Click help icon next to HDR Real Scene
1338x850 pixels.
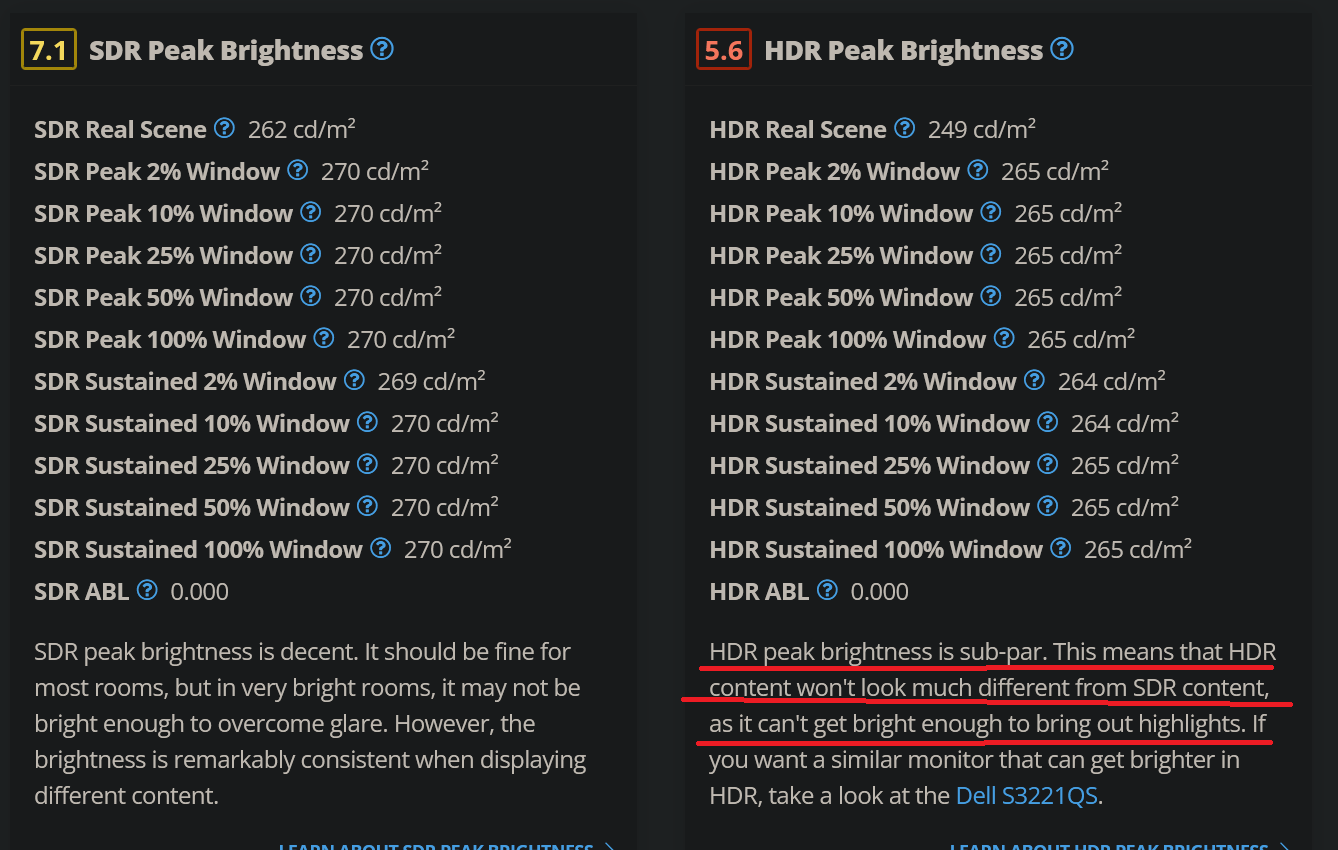[x=904, y=128]
